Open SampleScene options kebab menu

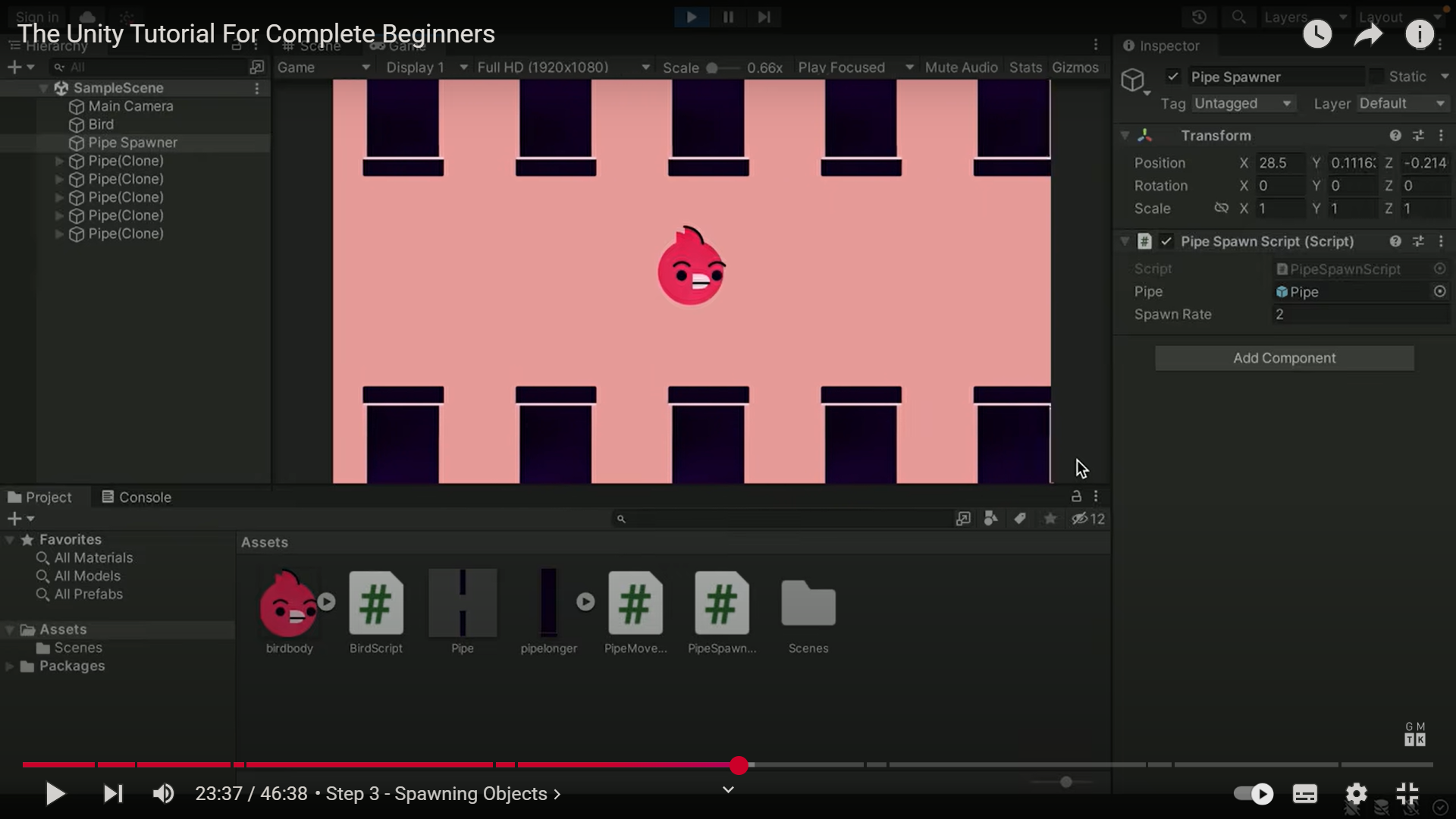click(x=257, y=89)
